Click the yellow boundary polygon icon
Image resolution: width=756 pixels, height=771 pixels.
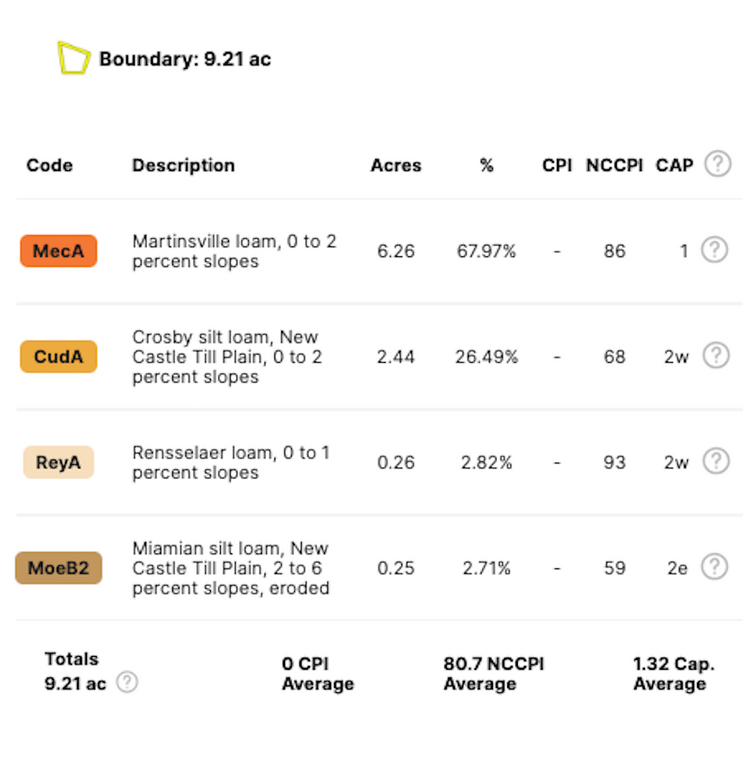click(x=73, y=59)
